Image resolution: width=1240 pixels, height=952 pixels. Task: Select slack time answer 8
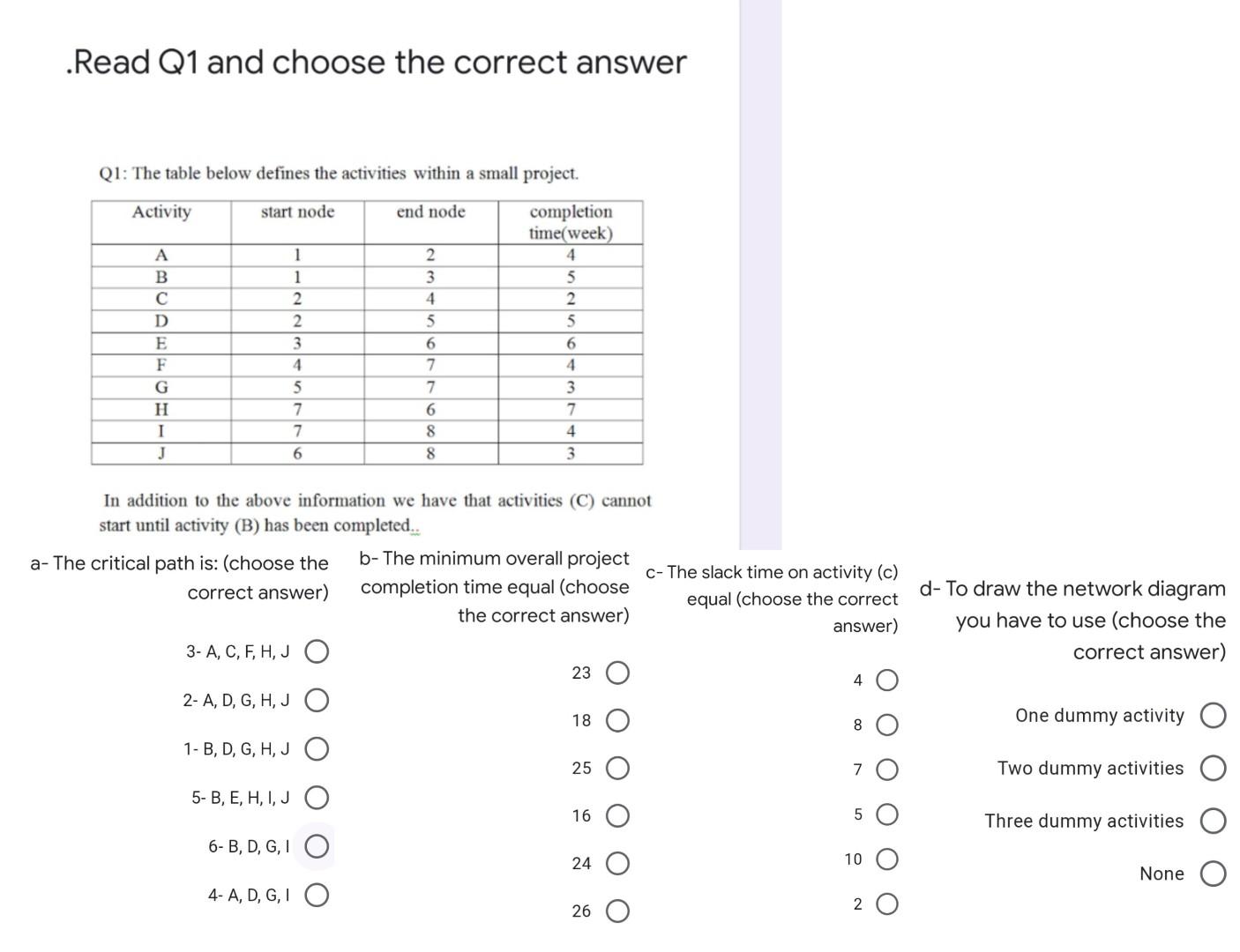tap(886, 725)
